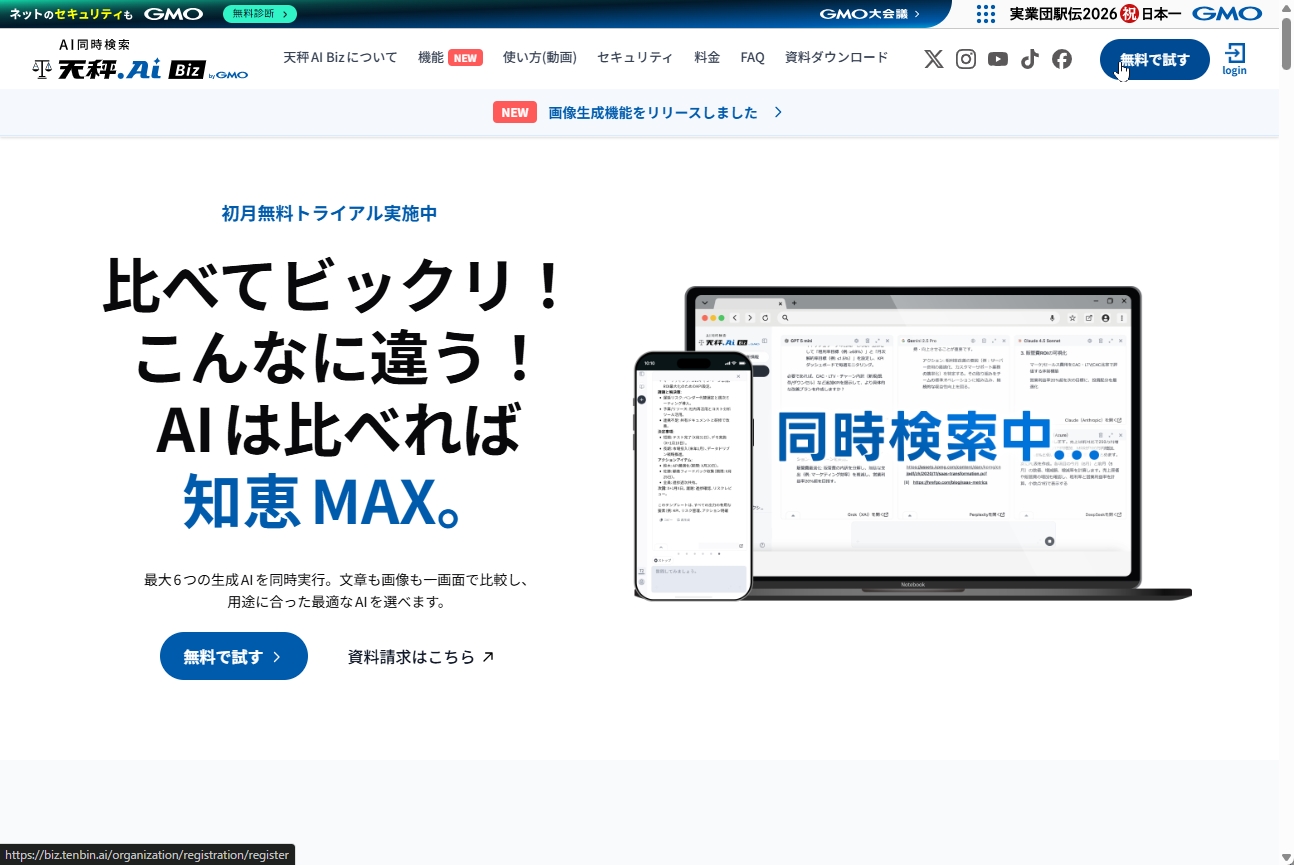Open the Instagram icon
This screenshot has width=1294, height=865.
965,58
